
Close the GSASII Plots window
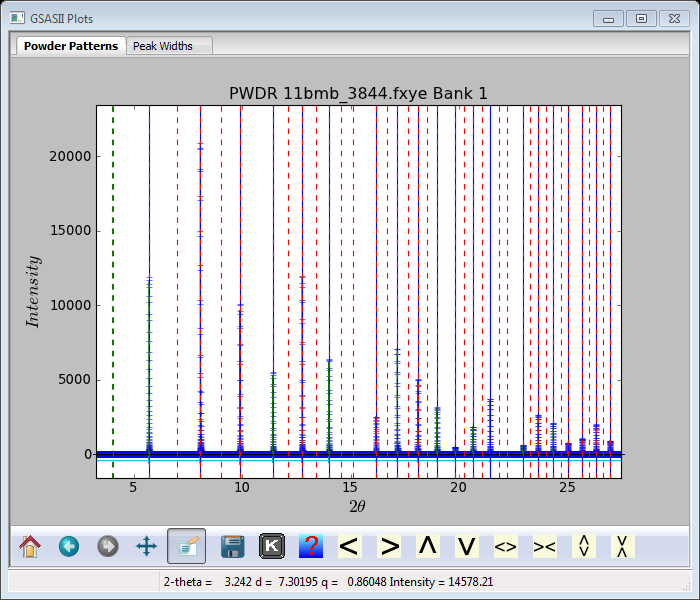click(674, 19)
